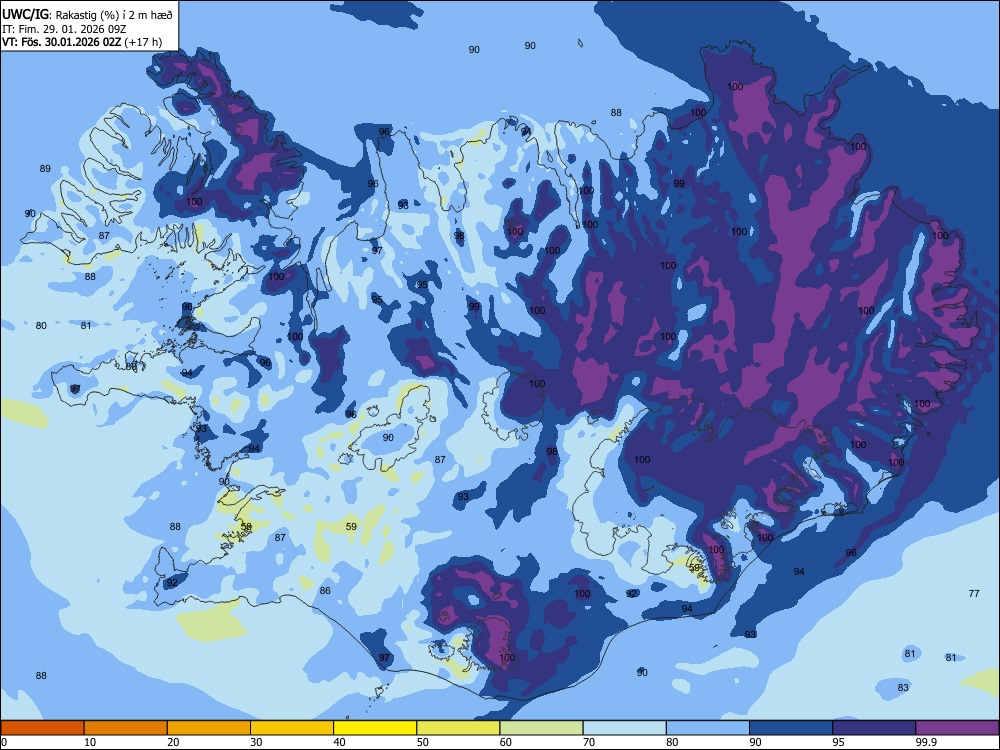The height and width of the screenshot is (750, 1000).
Task: Click the legend label '10'
Action: pyautogui.click(x=91, y=742)
